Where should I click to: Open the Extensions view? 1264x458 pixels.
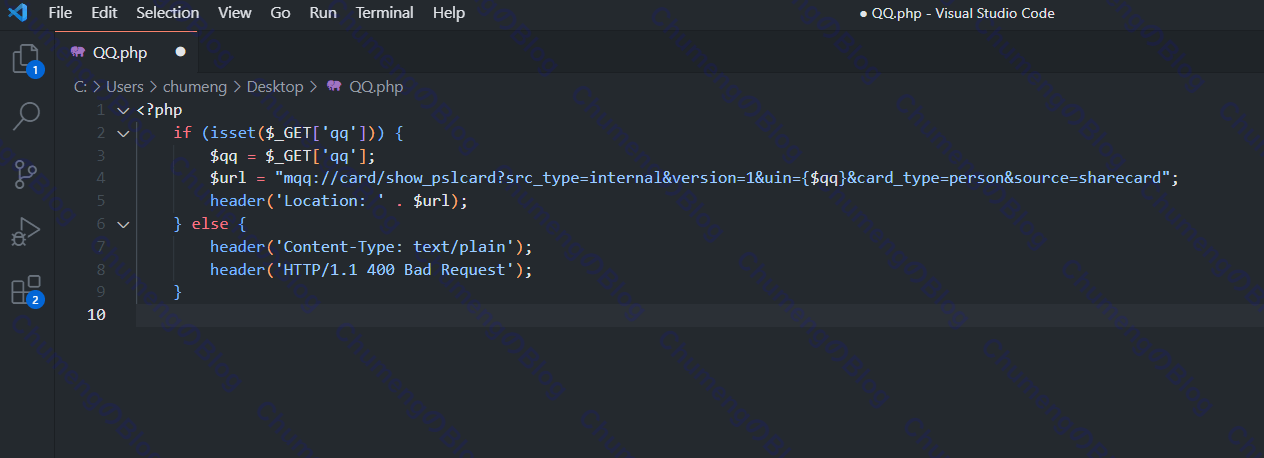coord(27,290)
